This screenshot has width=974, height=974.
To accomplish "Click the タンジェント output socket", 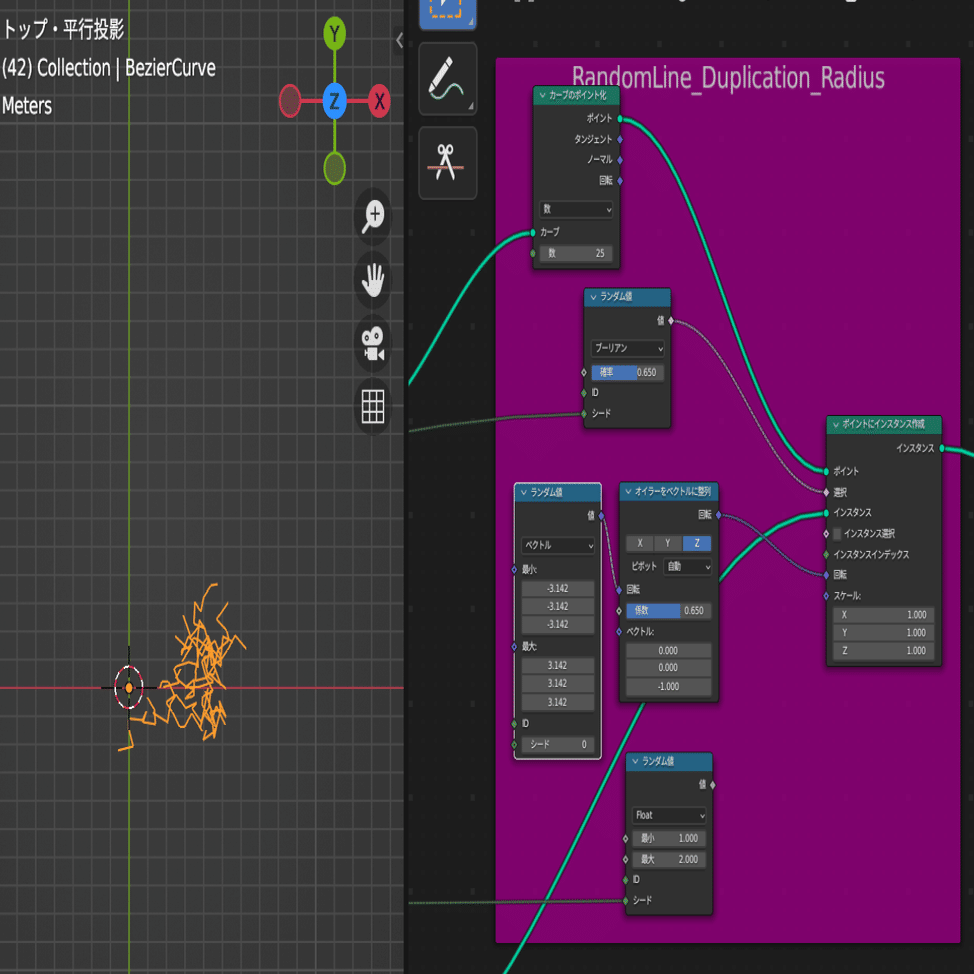I will 620,140.
